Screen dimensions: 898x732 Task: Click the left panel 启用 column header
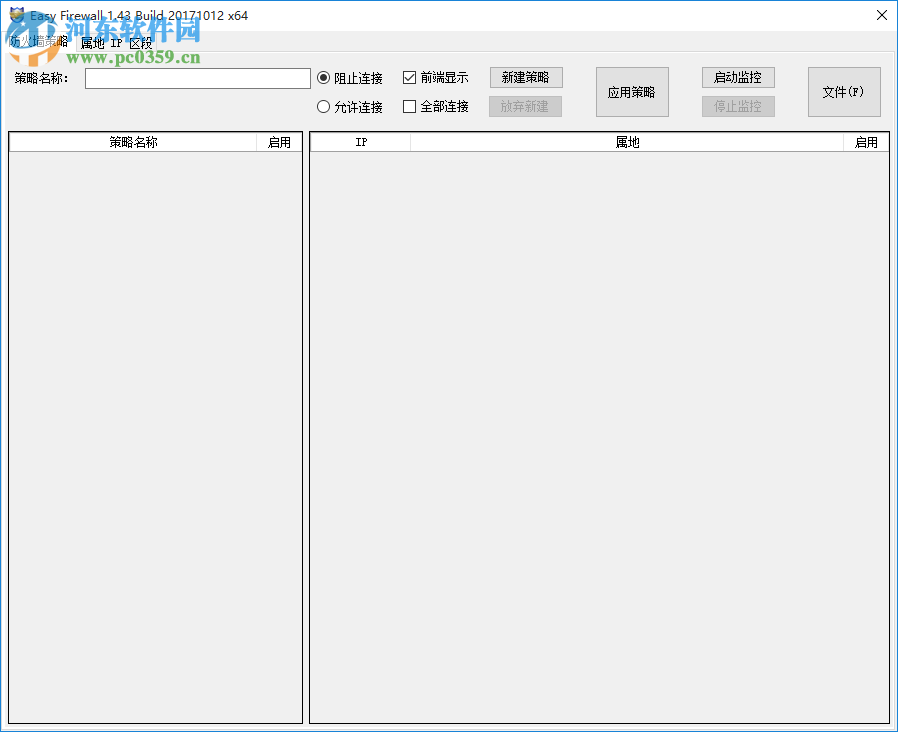(280, 141)
